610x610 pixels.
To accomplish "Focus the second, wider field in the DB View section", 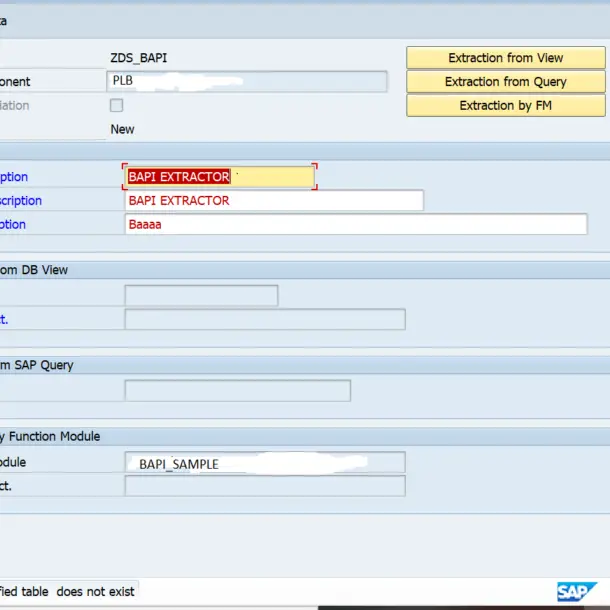I will [x=265, y=319].
